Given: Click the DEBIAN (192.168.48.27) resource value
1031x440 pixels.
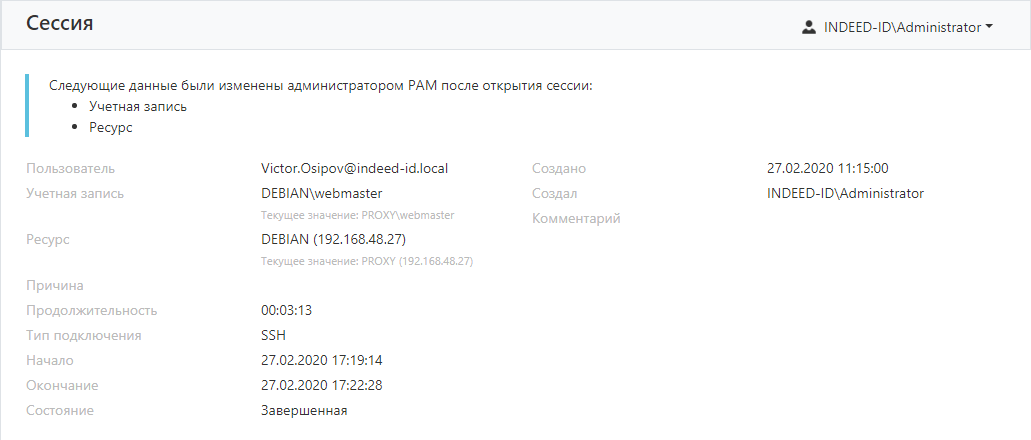Looking at the screenshot, I should click(333, 239).
